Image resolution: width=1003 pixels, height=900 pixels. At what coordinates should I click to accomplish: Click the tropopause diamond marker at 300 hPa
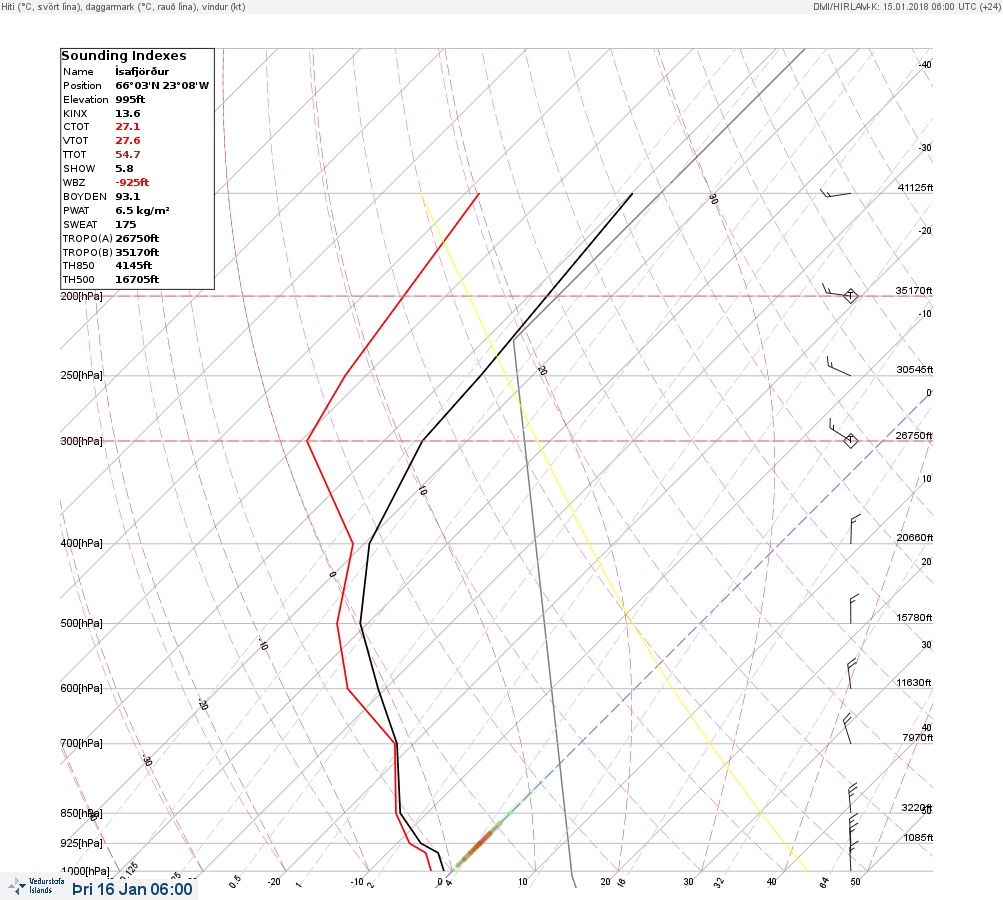pyautogui.click(x=850, y=440)
